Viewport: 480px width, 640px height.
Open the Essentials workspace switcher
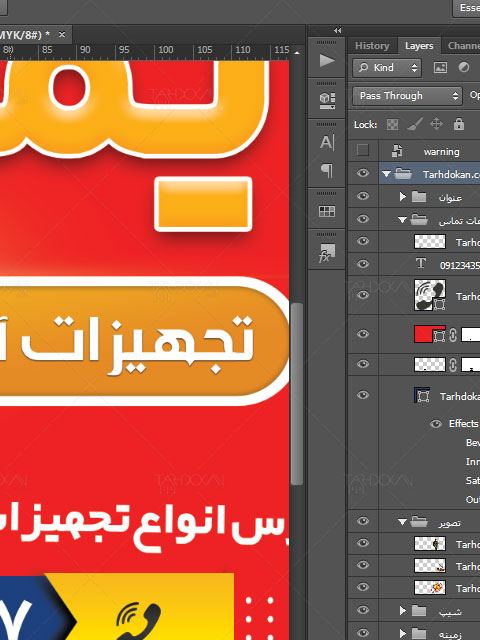pos(466,8)
